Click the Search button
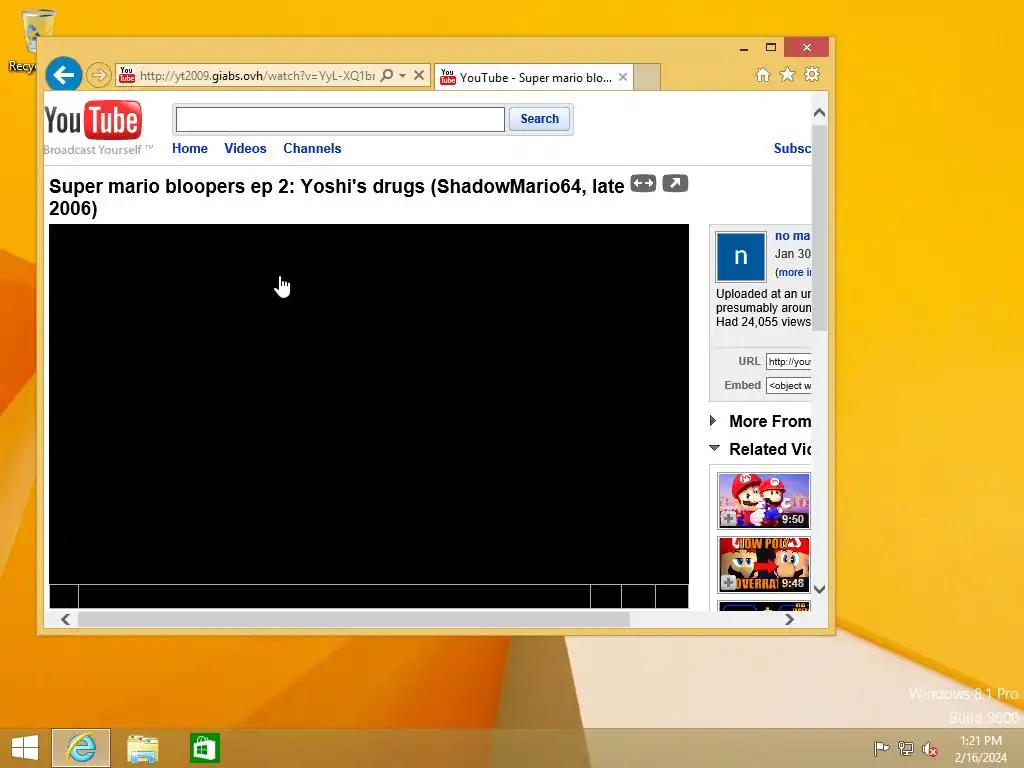This screenshot has height=768, width=1024. pyautogui.click(x=539, y=119)
